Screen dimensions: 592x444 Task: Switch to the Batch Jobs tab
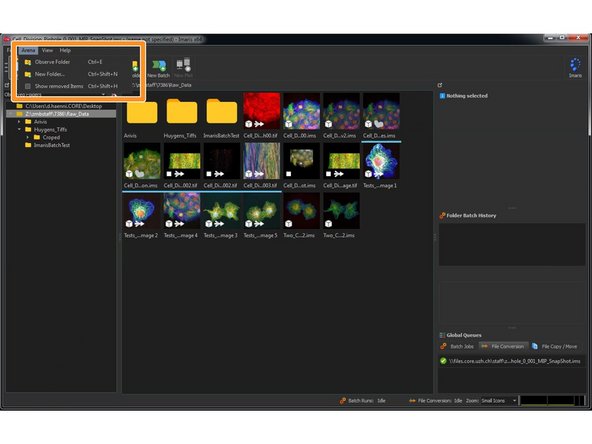457,346
